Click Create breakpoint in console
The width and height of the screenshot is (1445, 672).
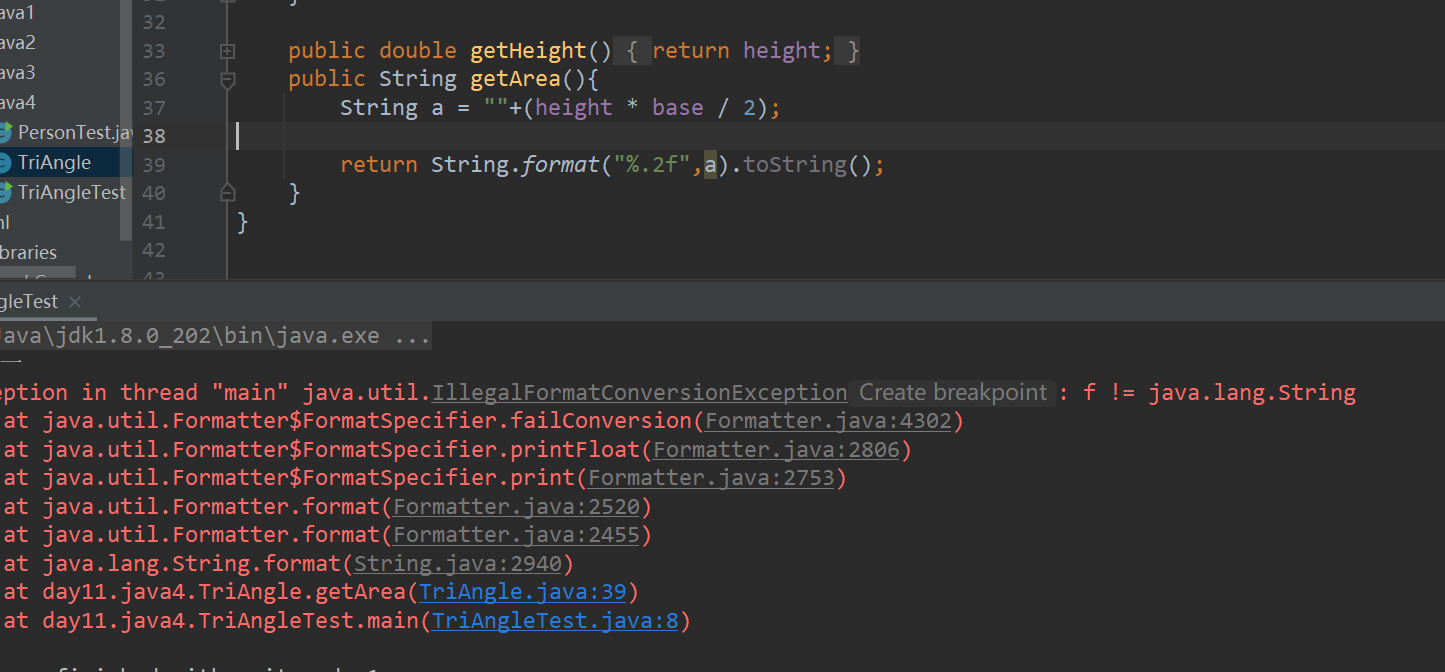[x=953, y=393]
